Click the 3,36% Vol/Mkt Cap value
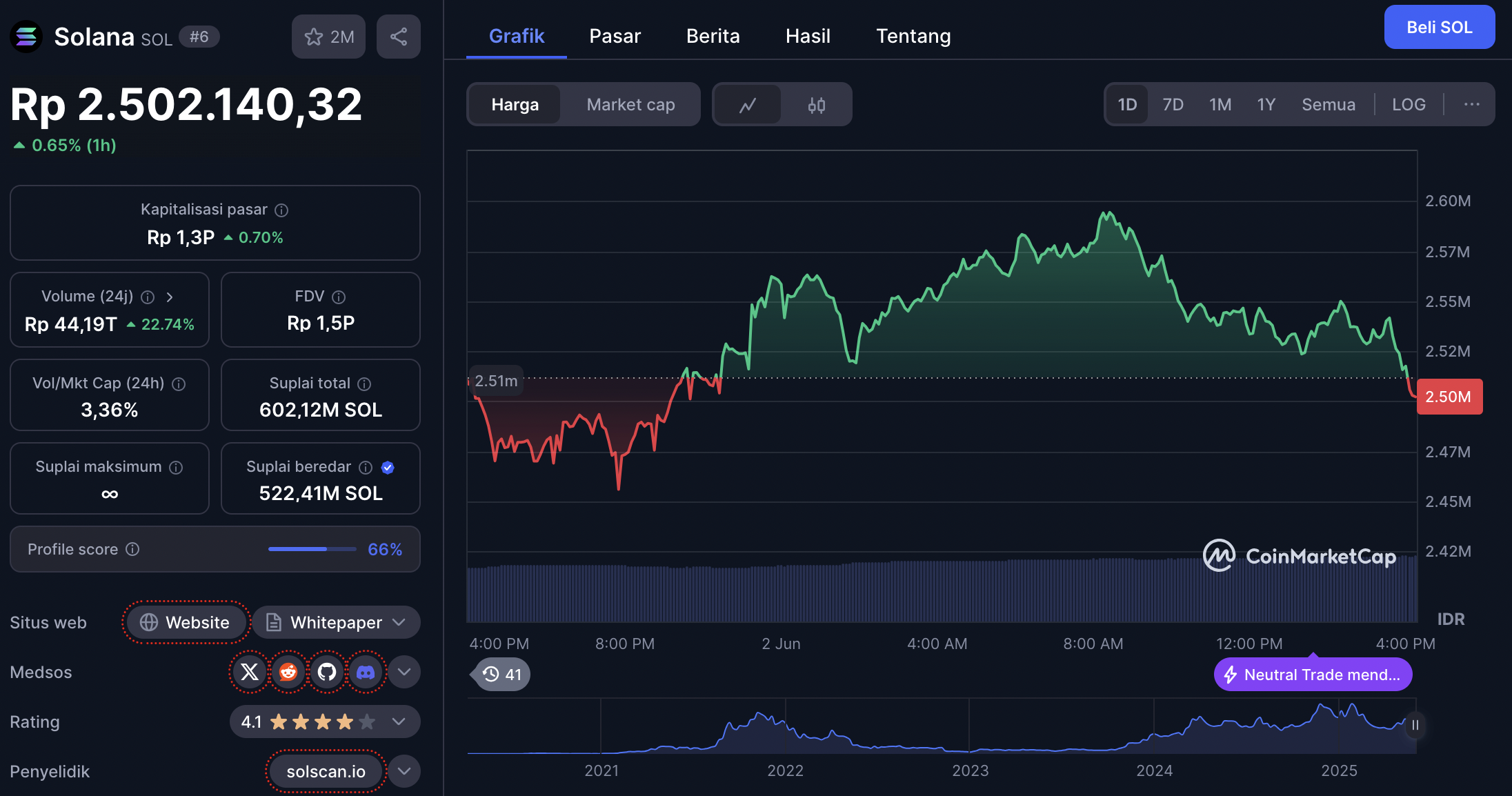Viewport: 1512px width, 796px height. (110, 410)
